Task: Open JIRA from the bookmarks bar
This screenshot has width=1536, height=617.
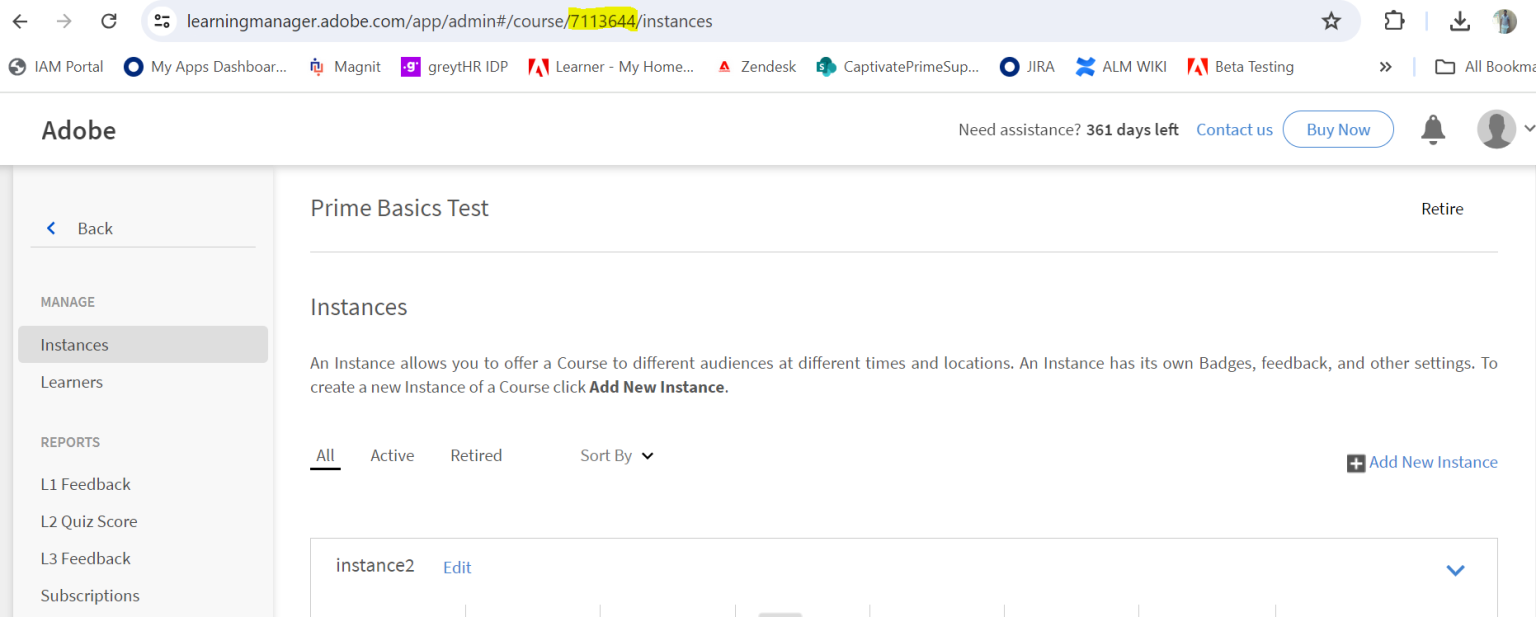Action: [1027, 66]
